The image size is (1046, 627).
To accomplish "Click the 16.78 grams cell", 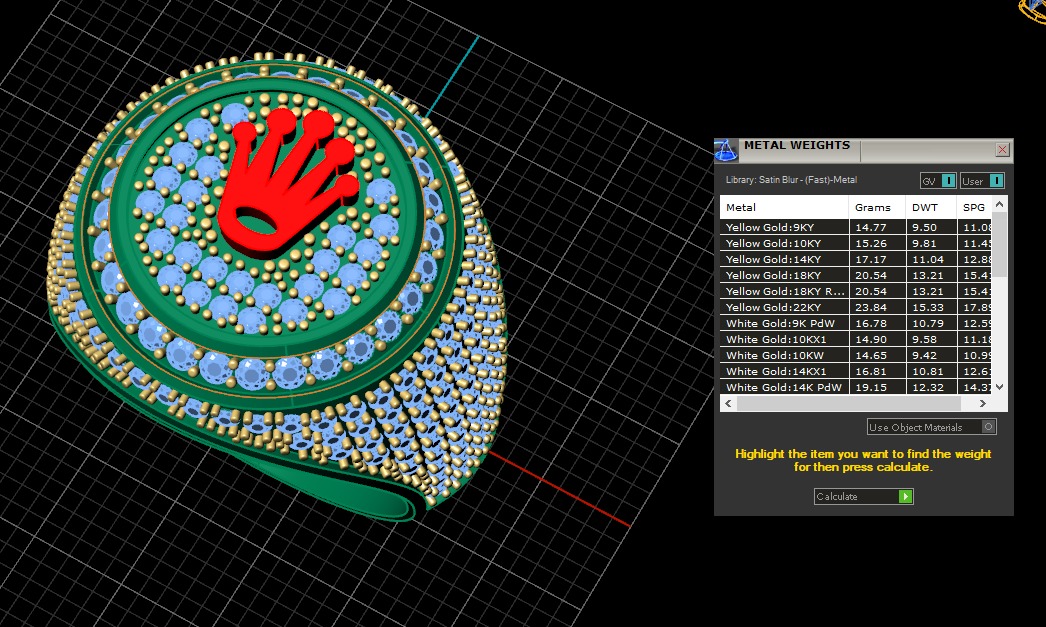I will (877, 324).
